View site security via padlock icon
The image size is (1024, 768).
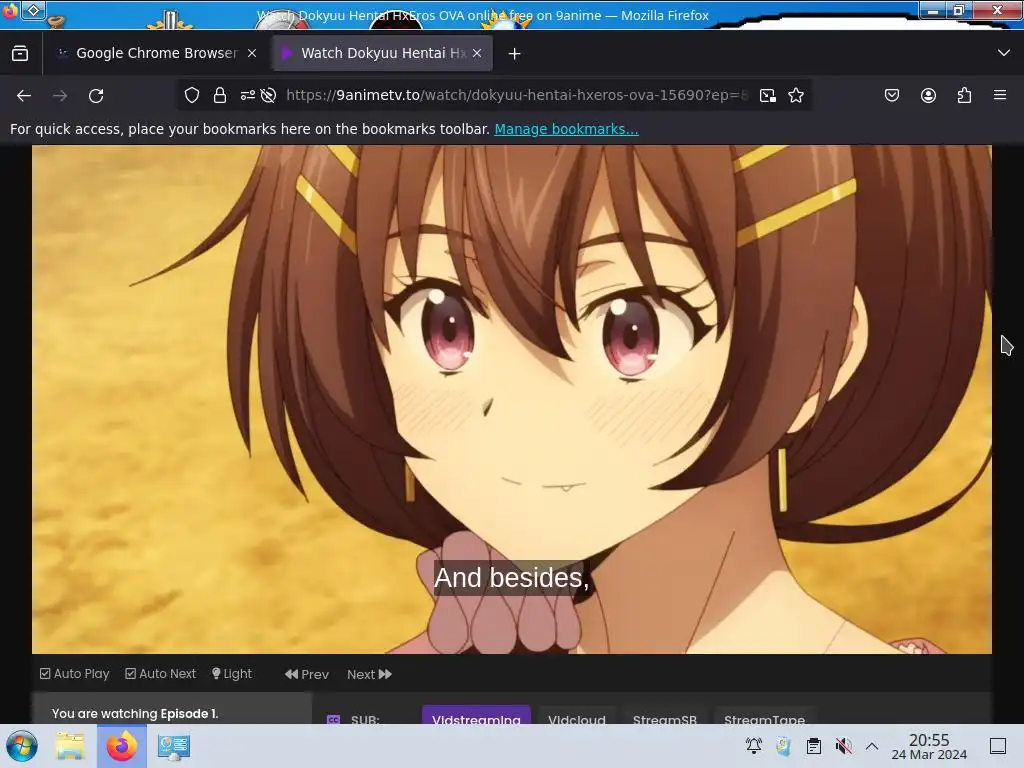220,95
